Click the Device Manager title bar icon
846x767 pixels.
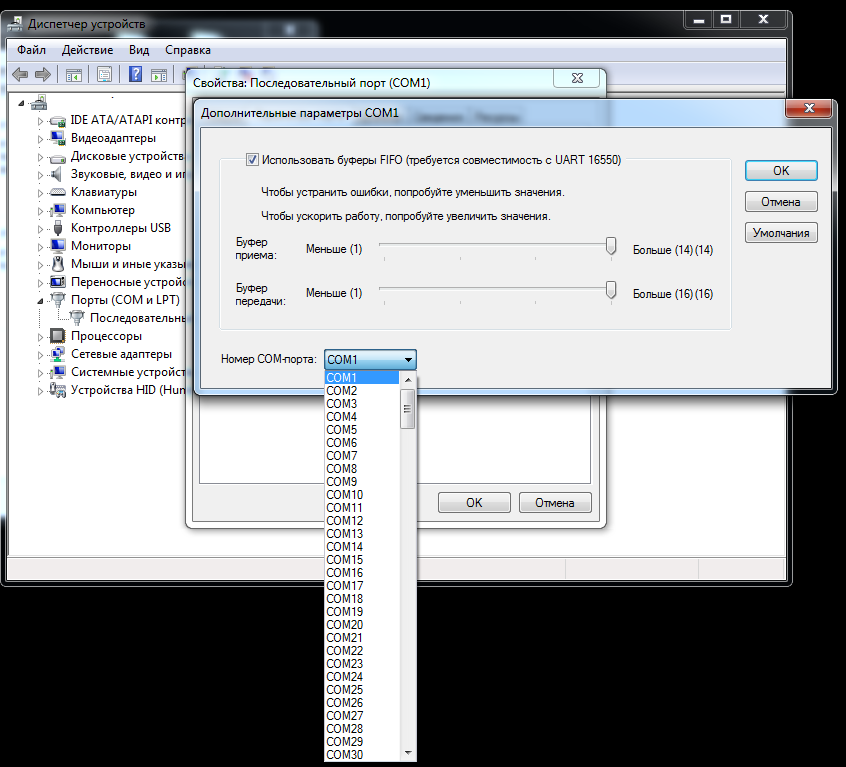point(16,24)
